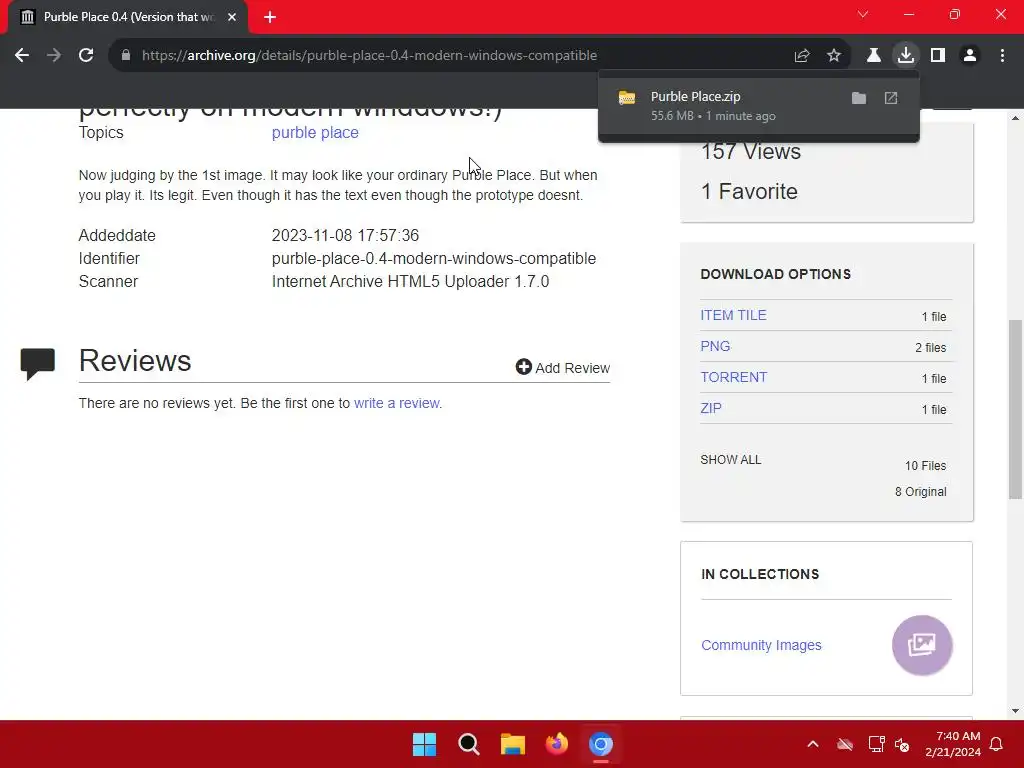The image size is (1024, 768).
Task: Open the notifications bell
Action: click(997, 744)
